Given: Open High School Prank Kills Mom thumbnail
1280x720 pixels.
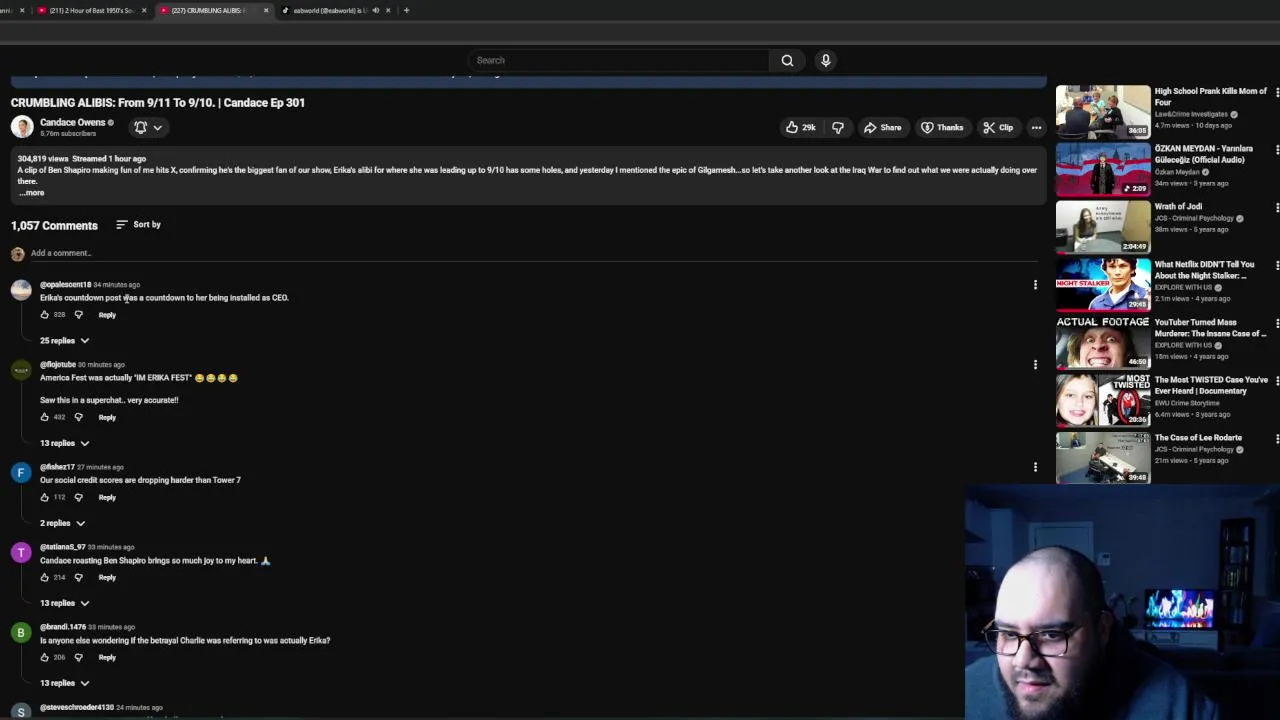Looking at the screenshot, I should tap(1103, 111).
